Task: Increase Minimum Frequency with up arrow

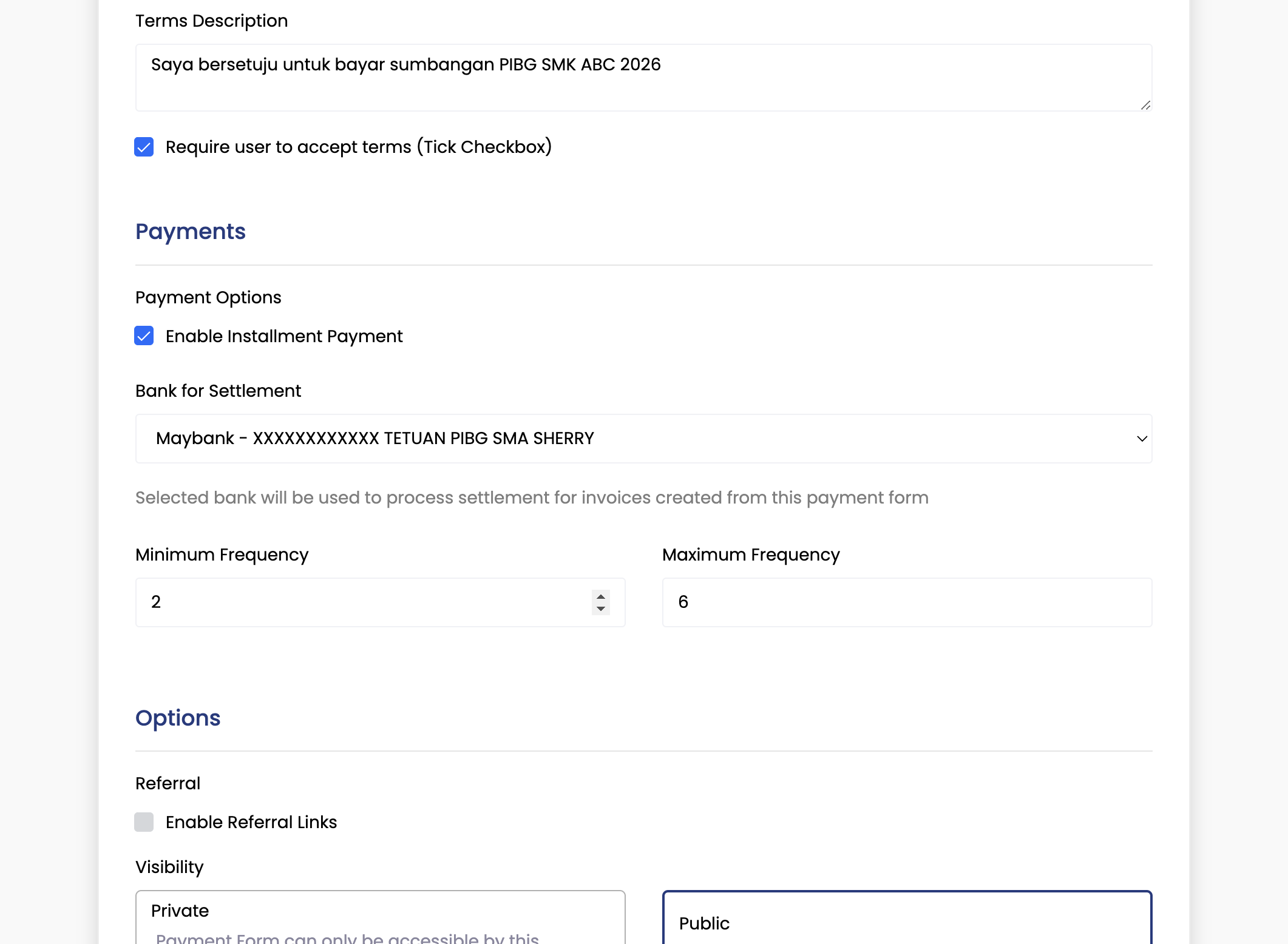Action: pyautogui.click(x=601, y=596)
